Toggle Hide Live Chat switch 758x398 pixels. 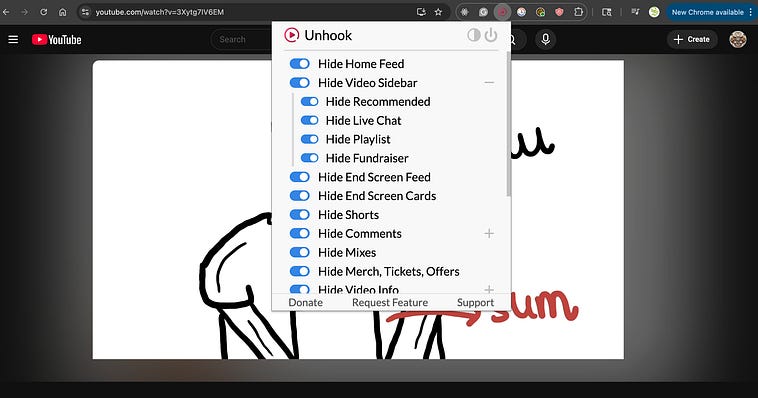309,120
